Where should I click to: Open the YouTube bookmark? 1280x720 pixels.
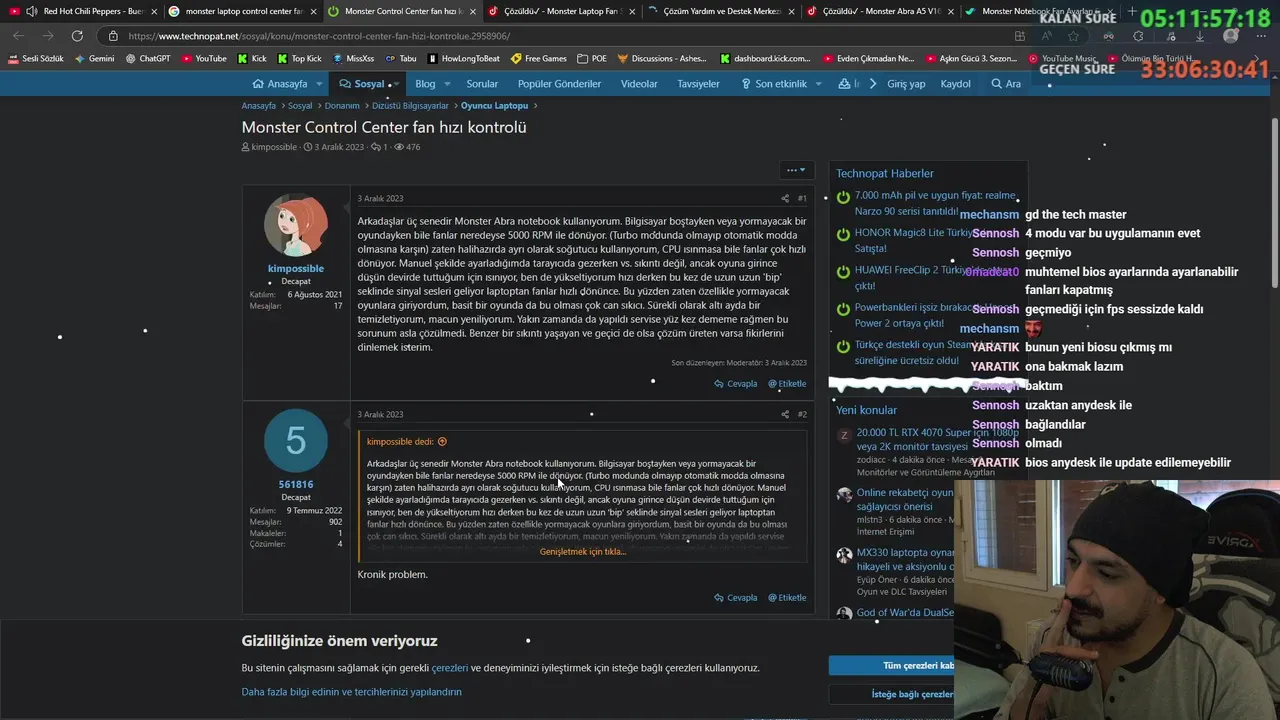coord(204,59)
